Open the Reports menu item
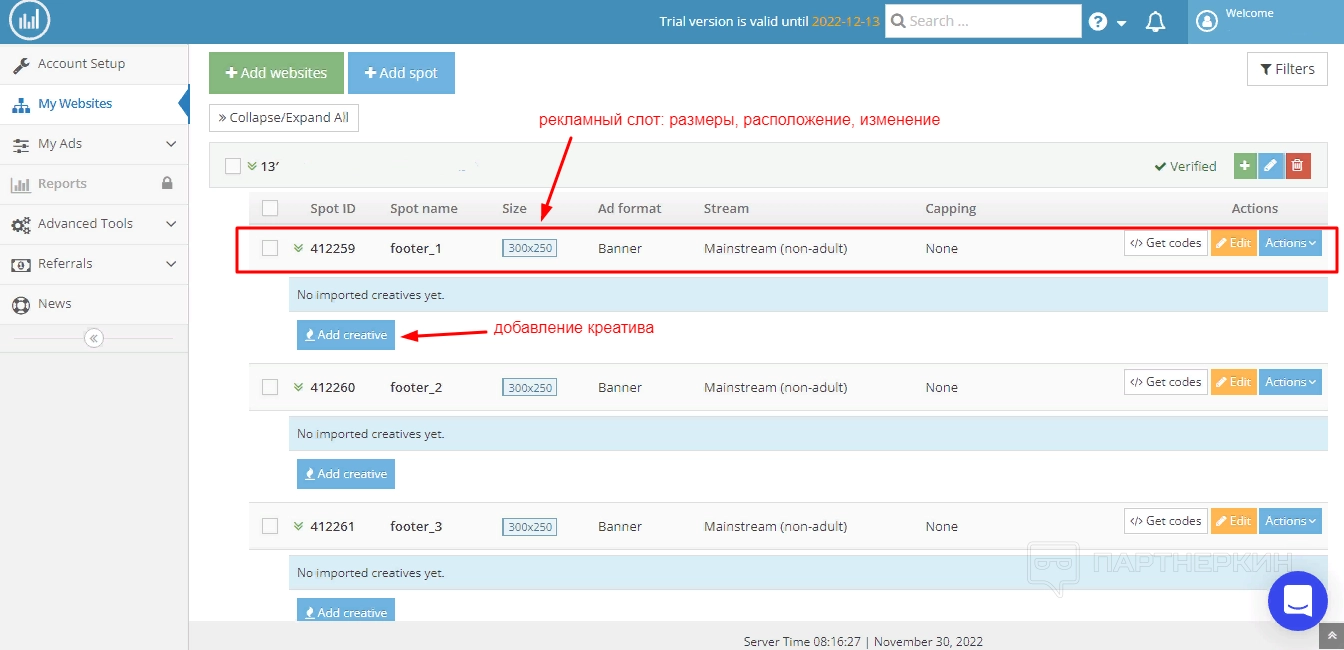1344x650 pixels. tap(94, 184)
